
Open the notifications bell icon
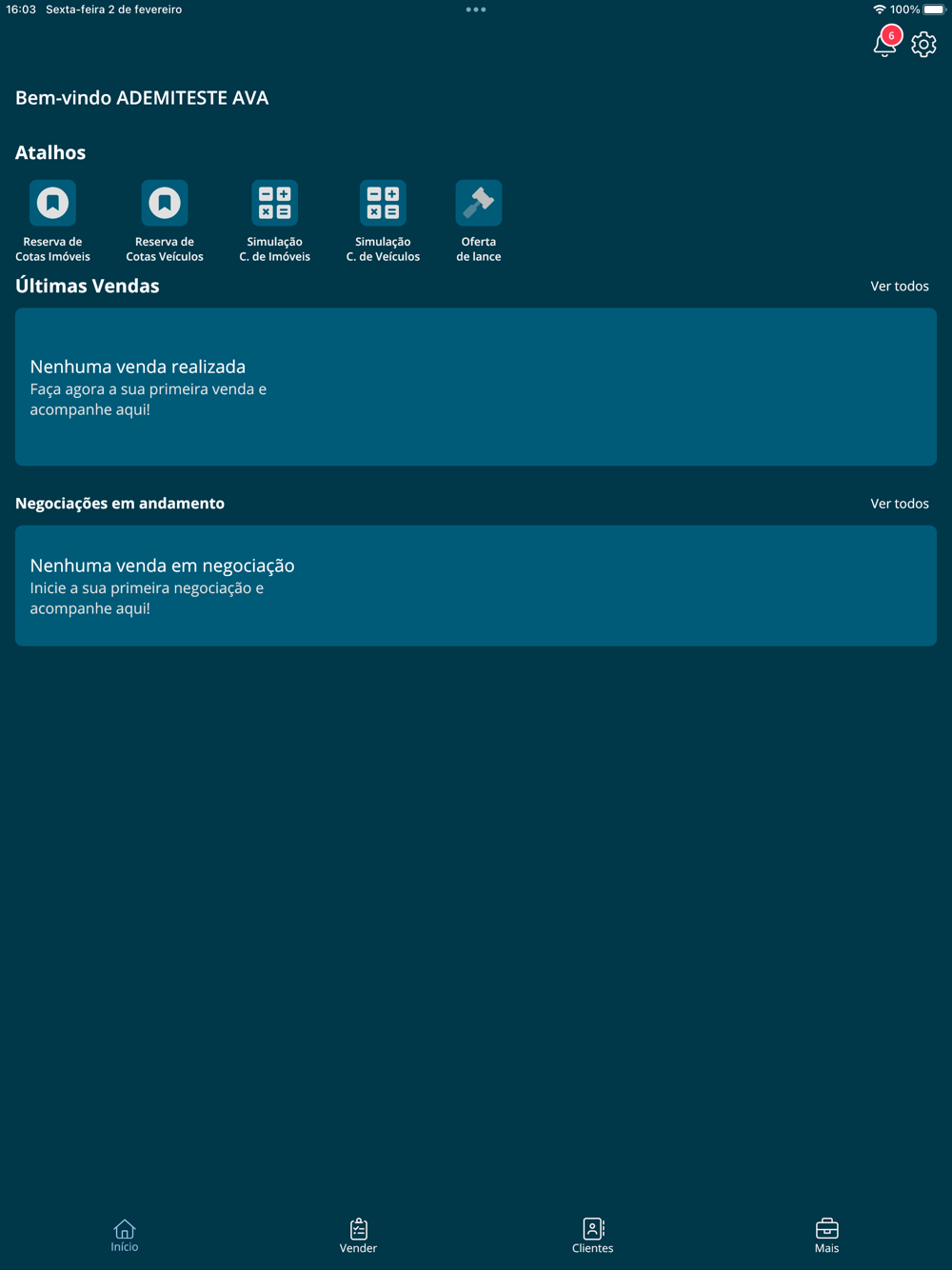(884, 44)
